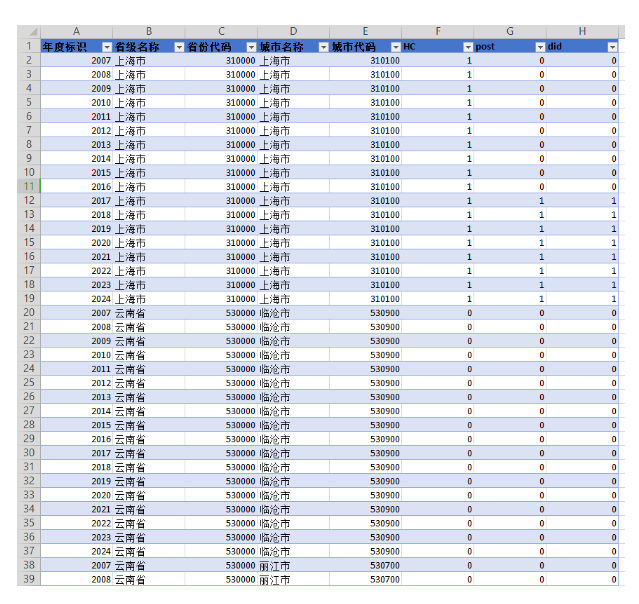
Task: Select column H header
Action: [582, 31]
